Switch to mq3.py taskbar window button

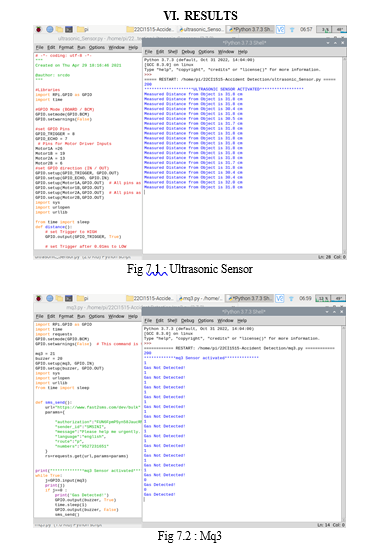click(200, 299)
